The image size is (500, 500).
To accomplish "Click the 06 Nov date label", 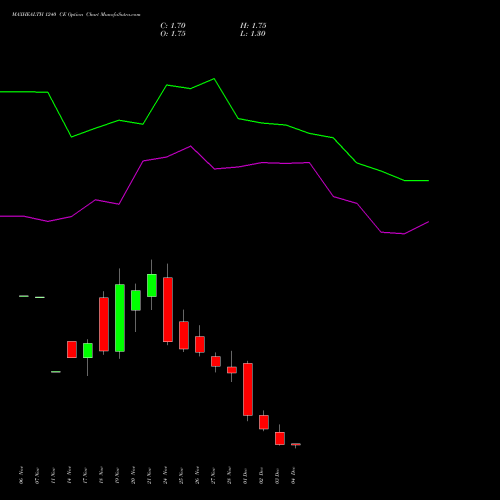I will click(x=21, y=475).
